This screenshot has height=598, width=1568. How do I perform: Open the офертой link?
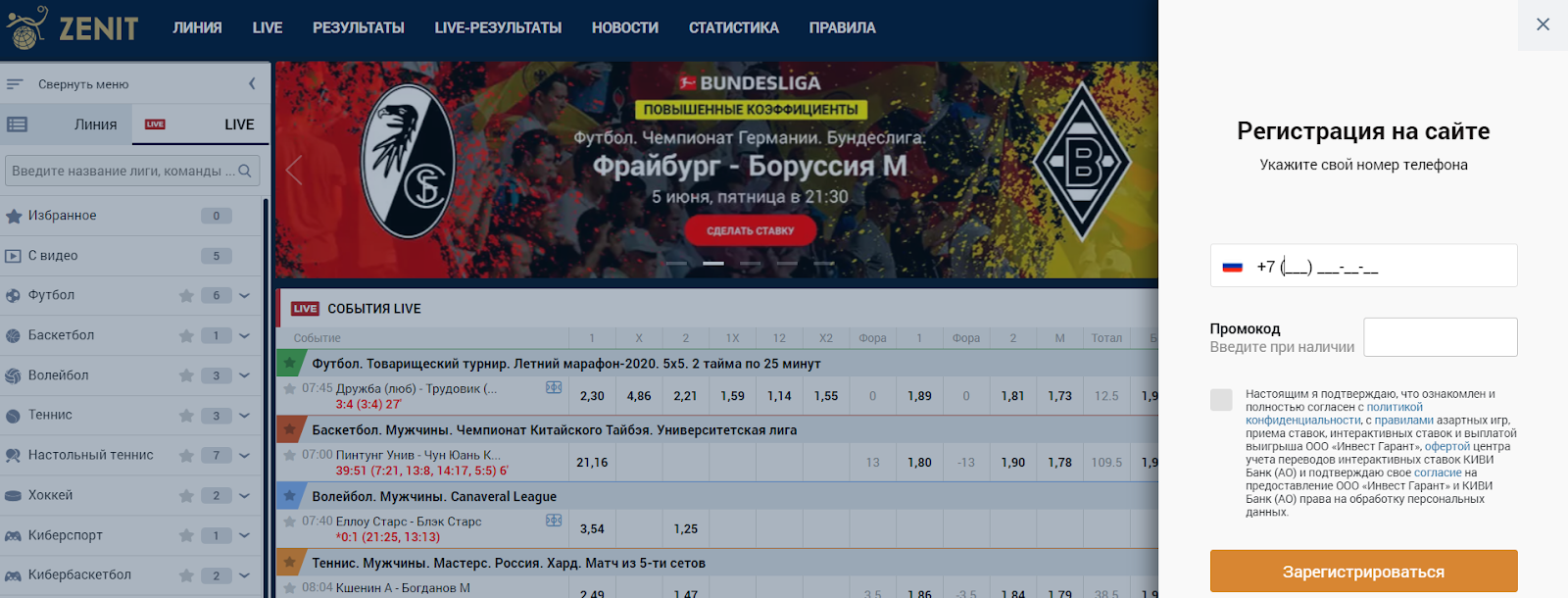pos(1447,446)
